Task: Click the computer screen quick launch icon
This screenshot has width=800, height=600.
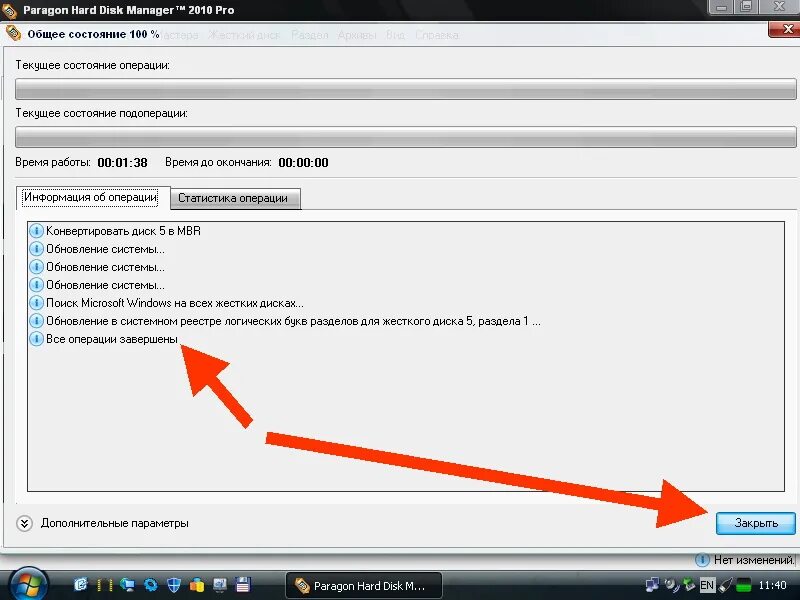Action: (220, 585)
